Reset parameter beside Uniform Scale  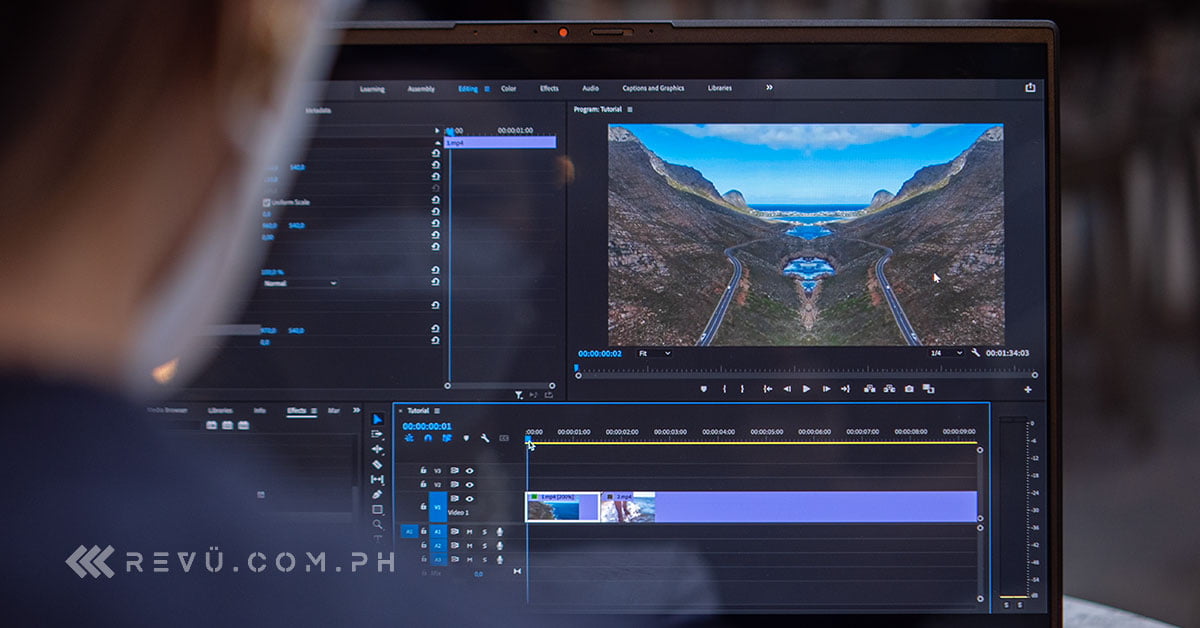coord(435,200)
